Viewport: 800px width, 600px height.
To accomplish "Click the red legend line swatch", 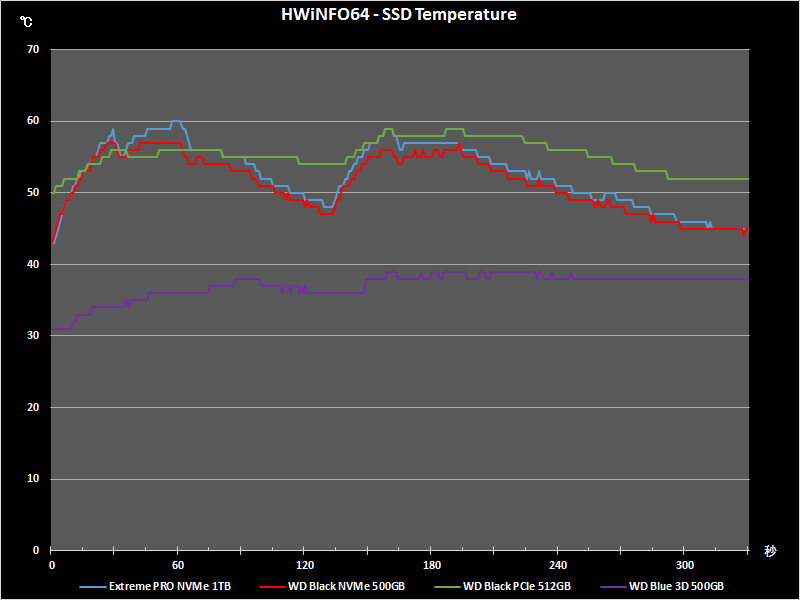I will [x=272, y=587].
